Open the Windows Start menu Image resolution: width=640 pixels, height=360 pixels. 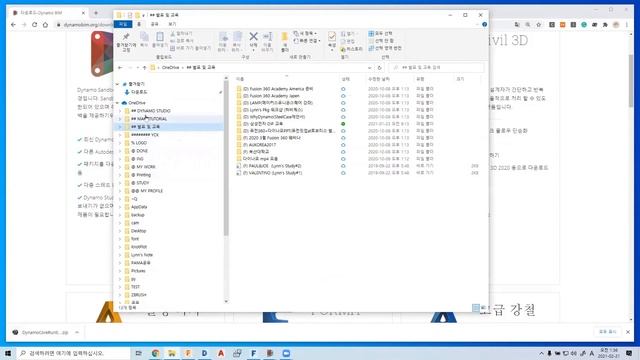pyautogui.click(x=7, y=353)
